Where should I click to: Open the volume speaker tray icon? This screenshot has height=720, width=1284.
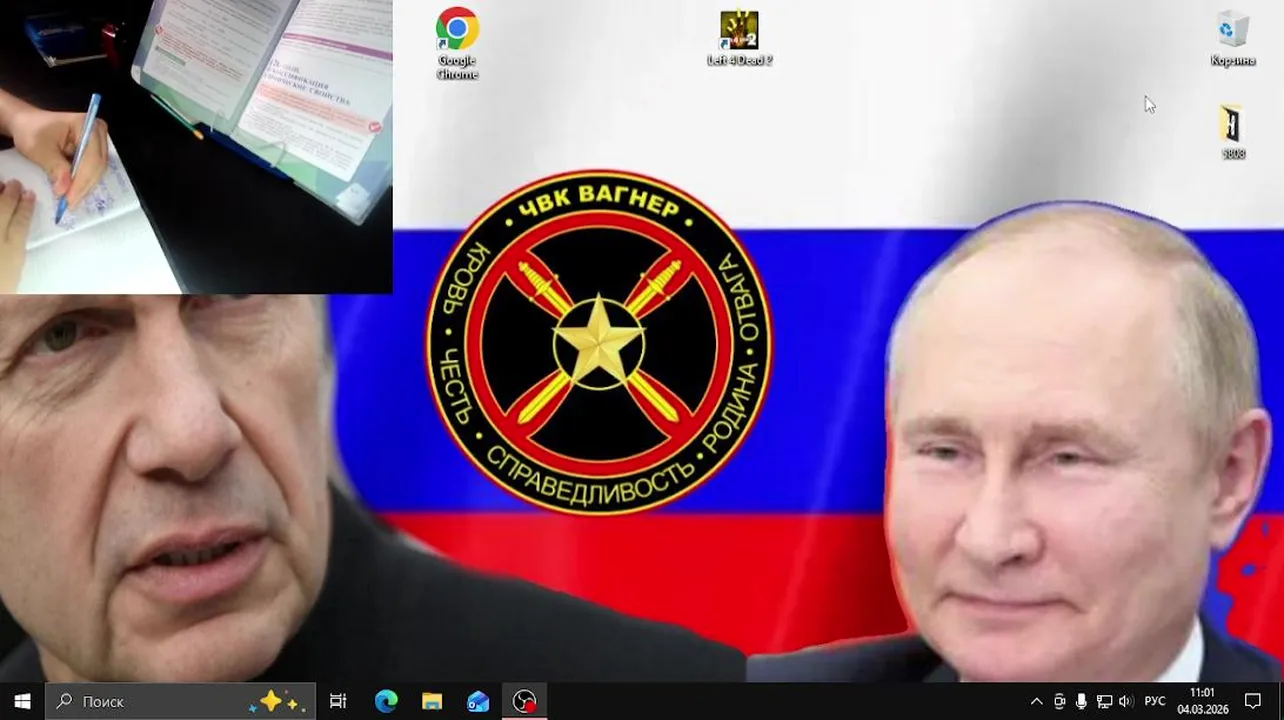tap(1126, 701)
